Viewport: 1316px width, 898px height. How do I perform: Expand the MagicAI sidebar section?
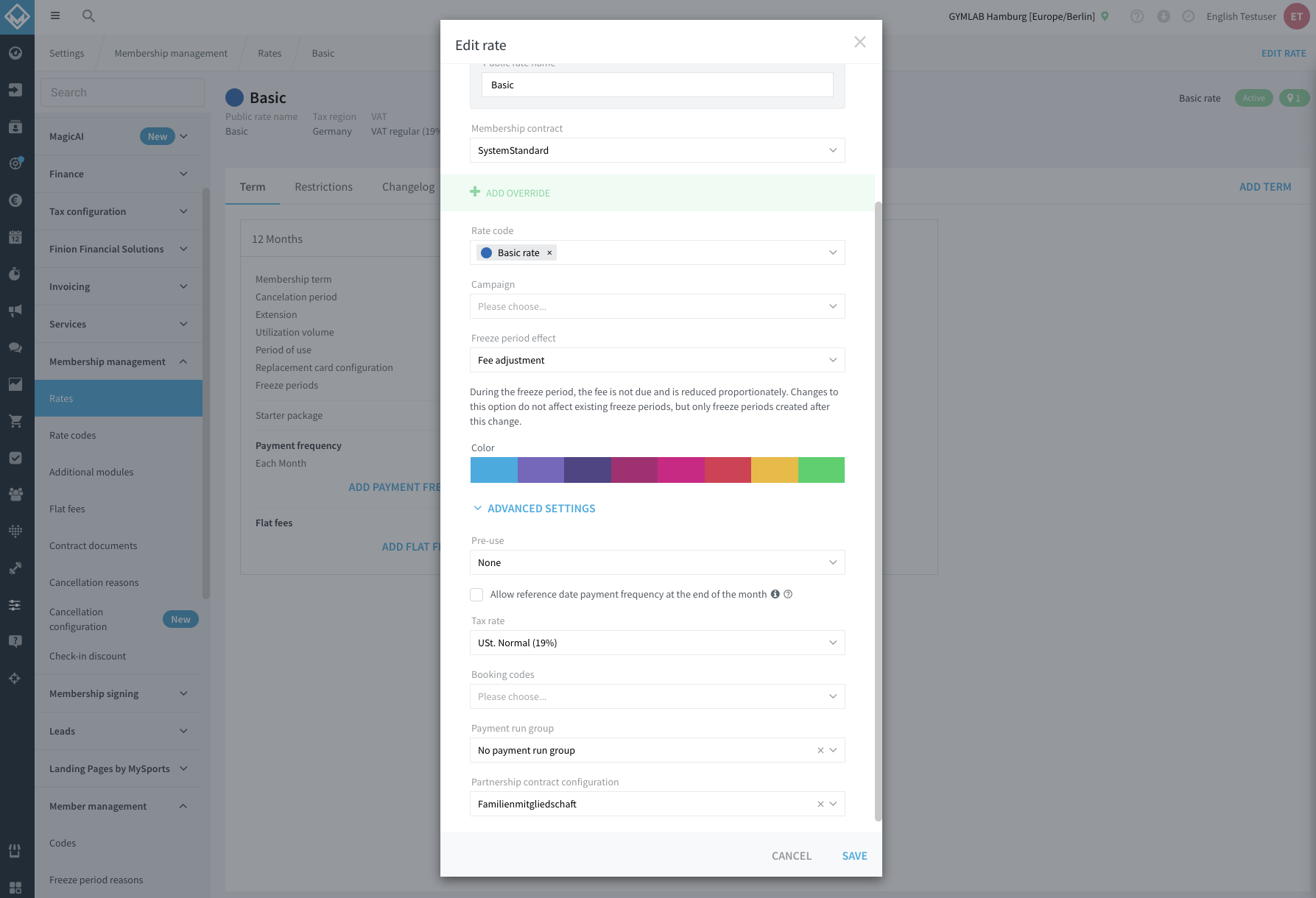click(119, 136)
